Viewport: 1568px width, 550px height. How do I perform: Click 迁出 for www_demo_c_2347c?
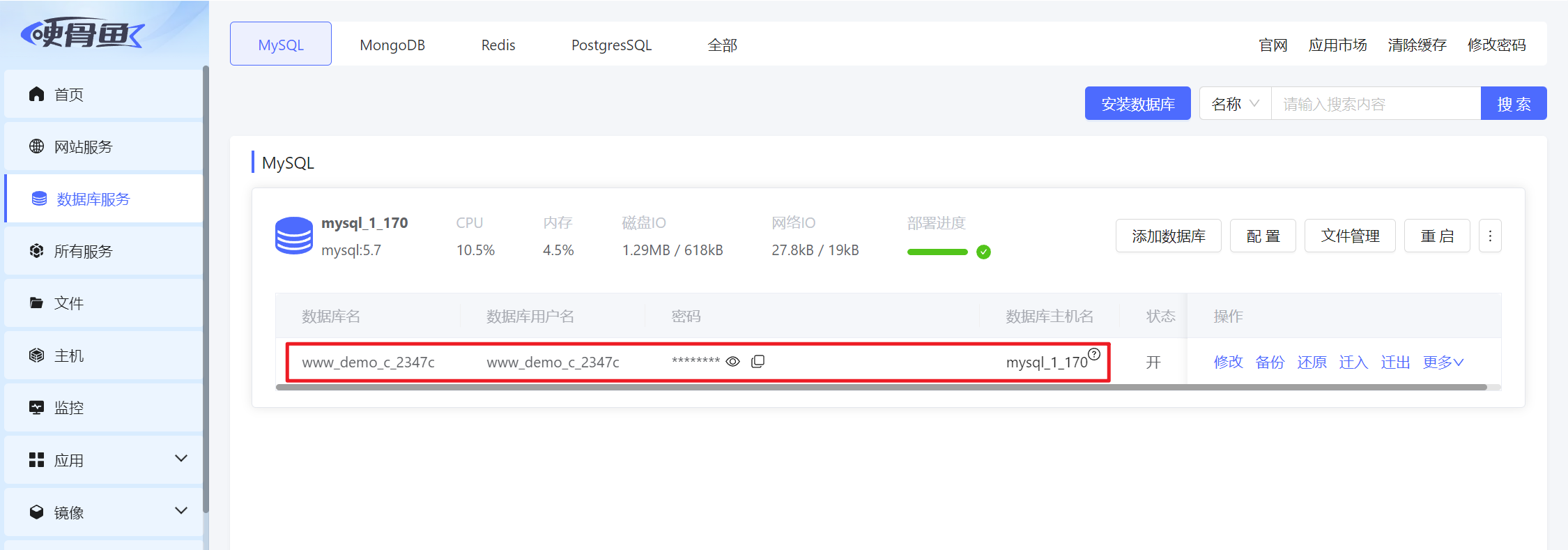(x=1395, y=362)
